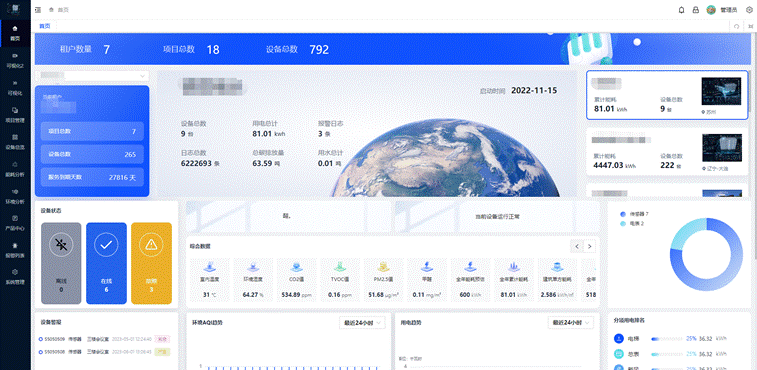Viewport: 757px width, 370px height.
Task: Click the tab bar menu icon beside refresh
Action: (x=750, y=27)
